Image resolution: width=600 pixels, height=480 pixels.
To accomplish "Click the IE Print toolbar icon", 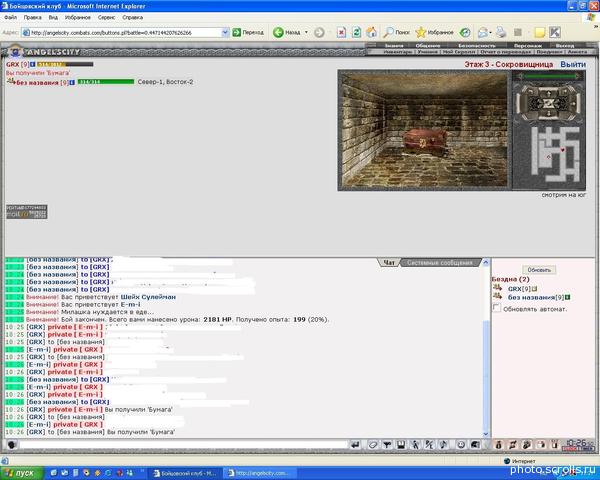I will click(x=501, y=33).
